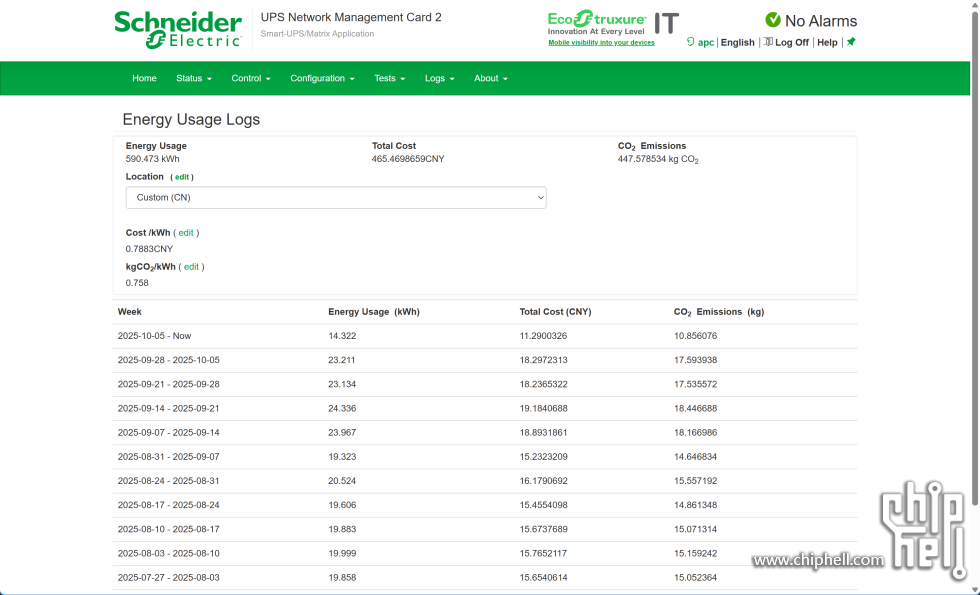Expand the Control menu
The height and width of the screenshot is (595, 980).
coord(250,78)
